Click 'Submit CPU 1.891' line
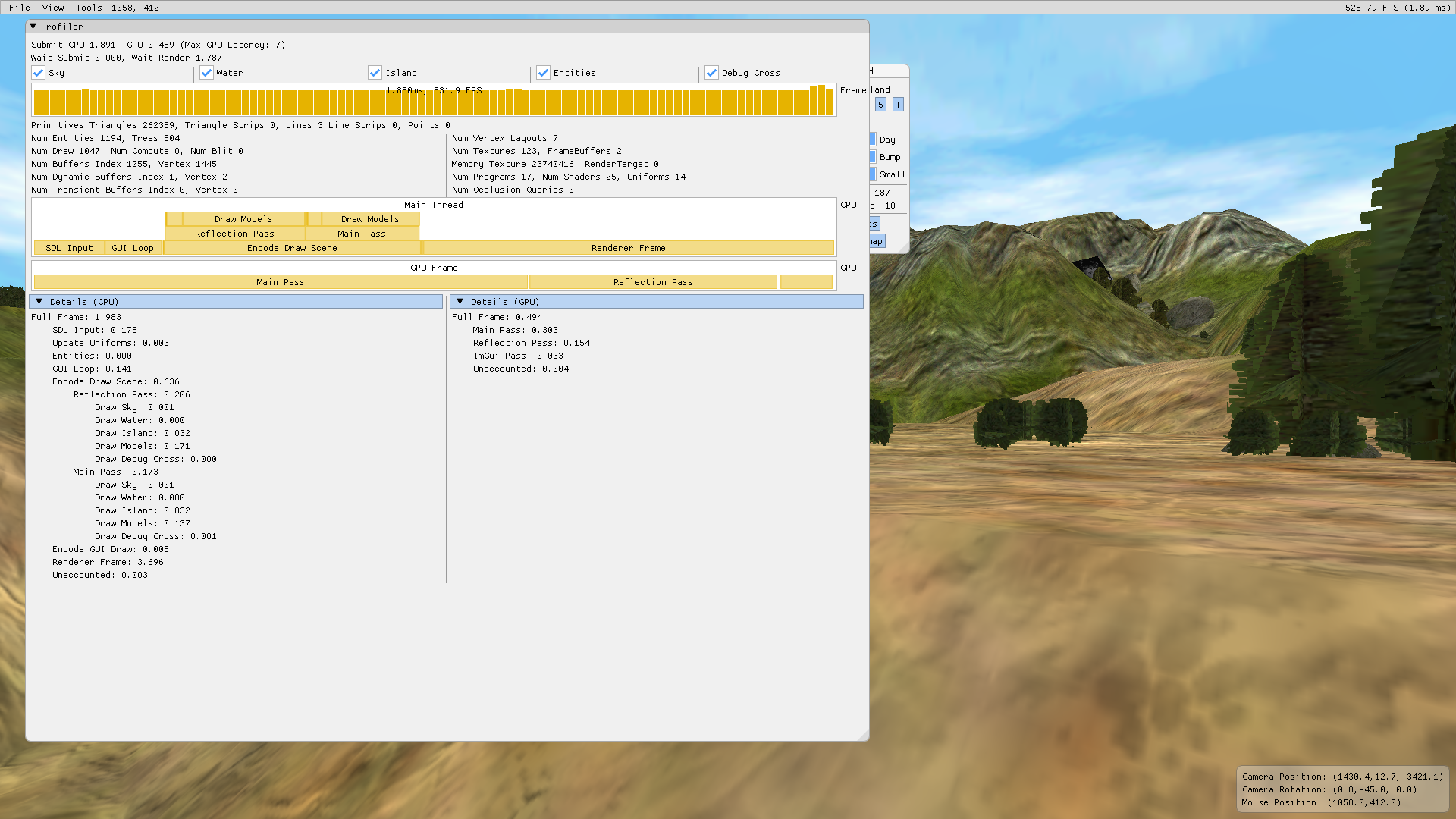 158,45
